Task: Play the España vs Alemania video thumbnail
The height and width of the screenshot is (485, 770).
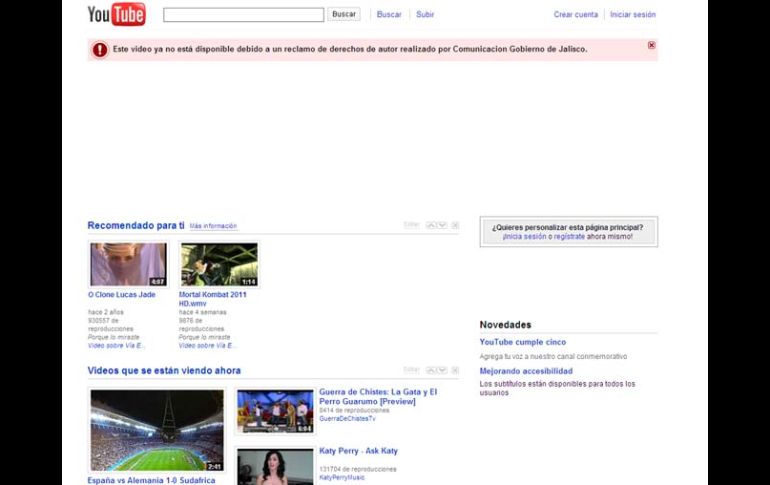Action: point(157,430)
